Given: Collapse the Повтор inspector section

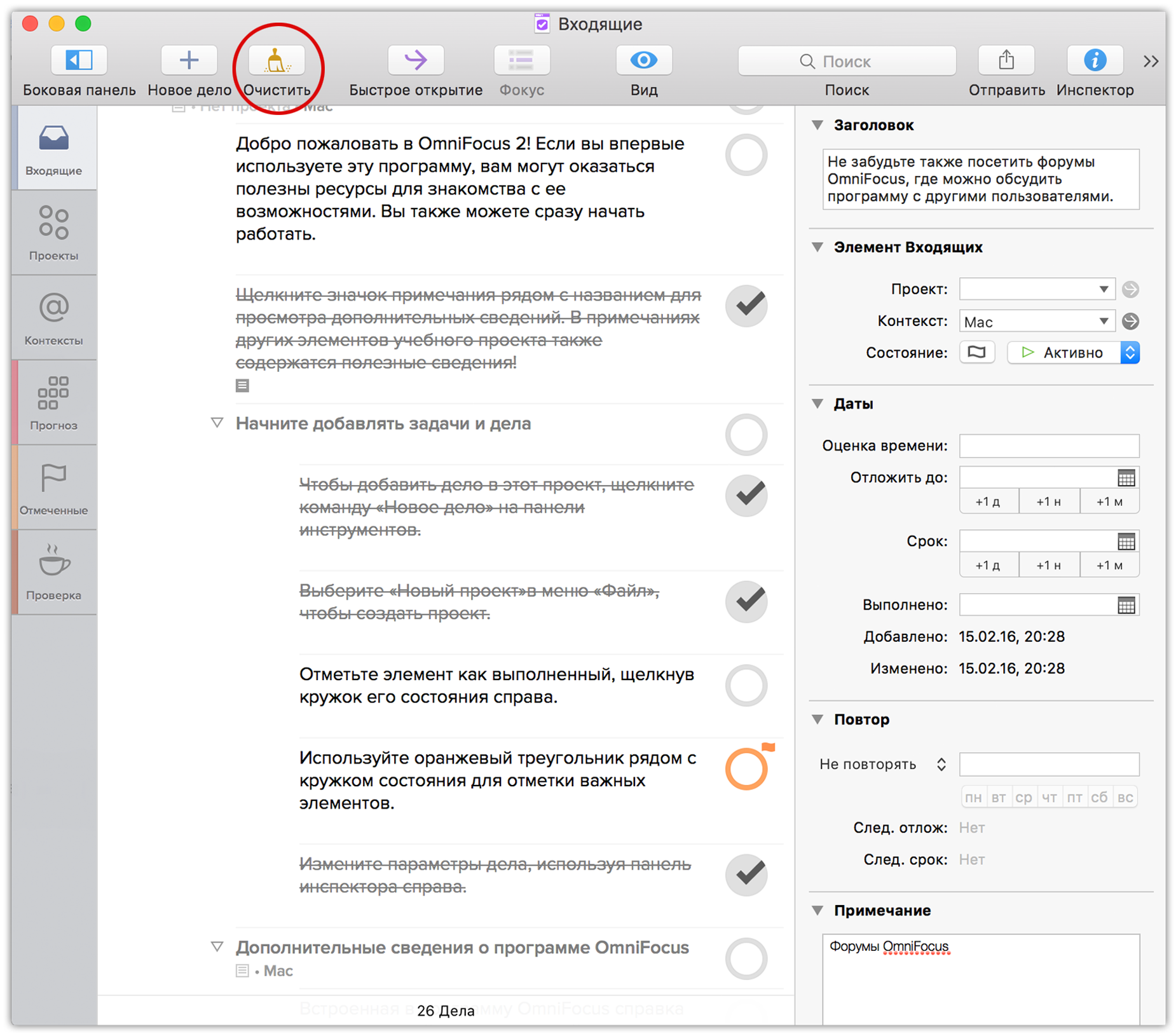Looking at the screenshot, I should (818, 719).
